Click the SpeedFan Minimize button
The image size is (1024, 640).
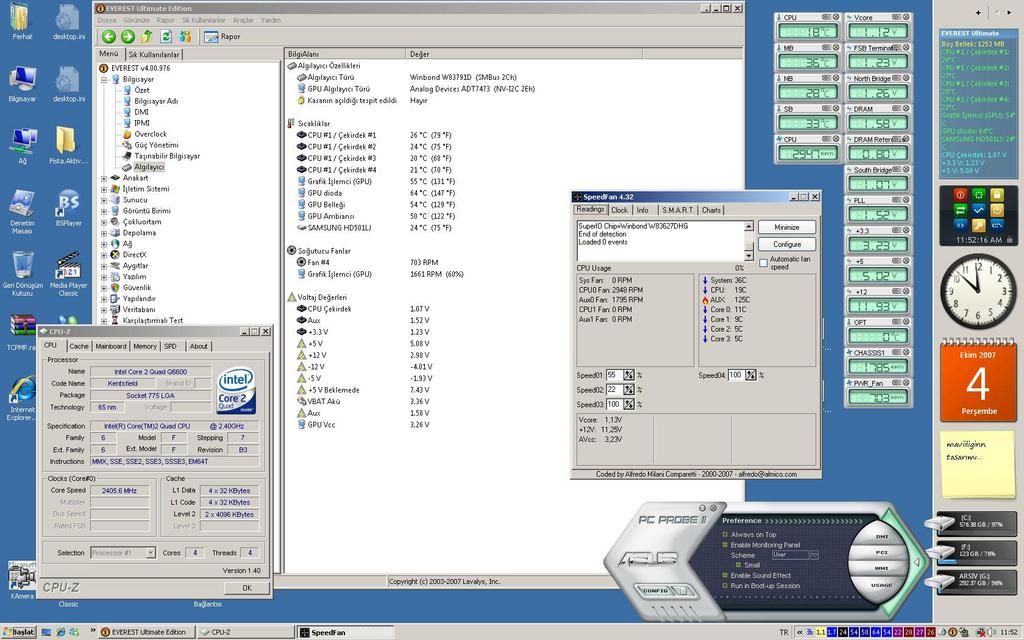(x=786, y=227)
